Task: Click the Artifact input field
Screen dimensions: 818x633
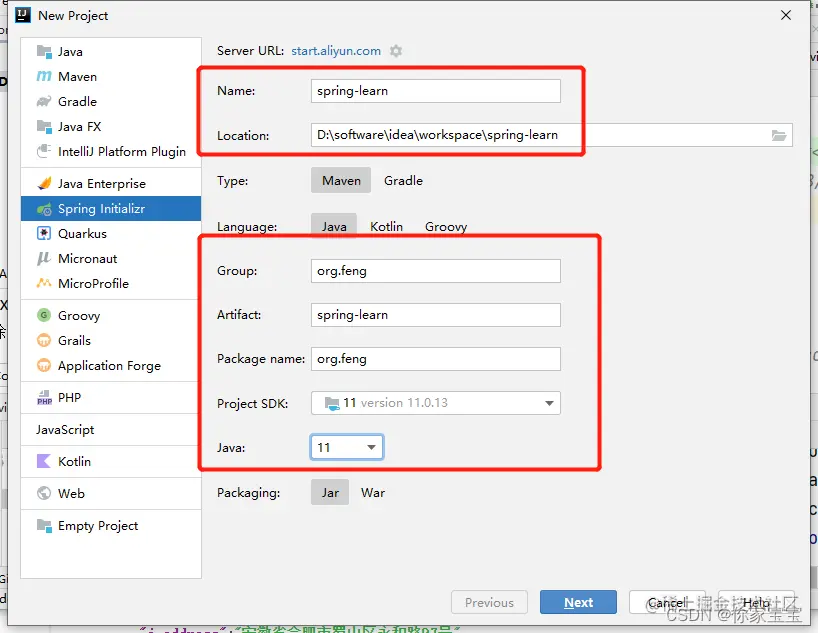Action: click(x=436, y=315)
